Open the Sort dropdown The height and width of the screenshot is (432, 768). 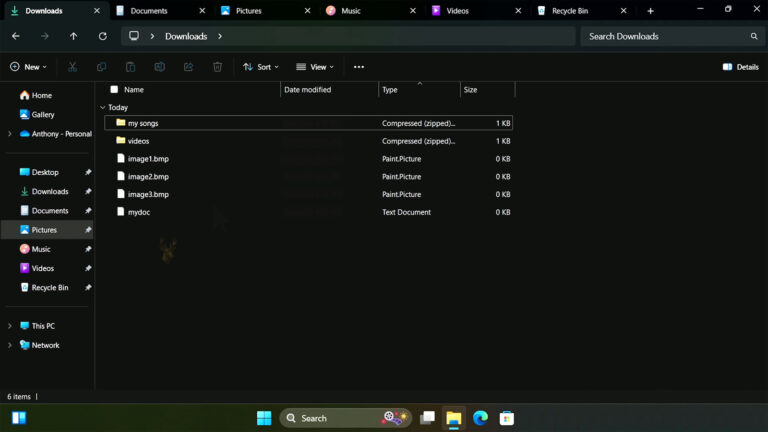point(261,67)
